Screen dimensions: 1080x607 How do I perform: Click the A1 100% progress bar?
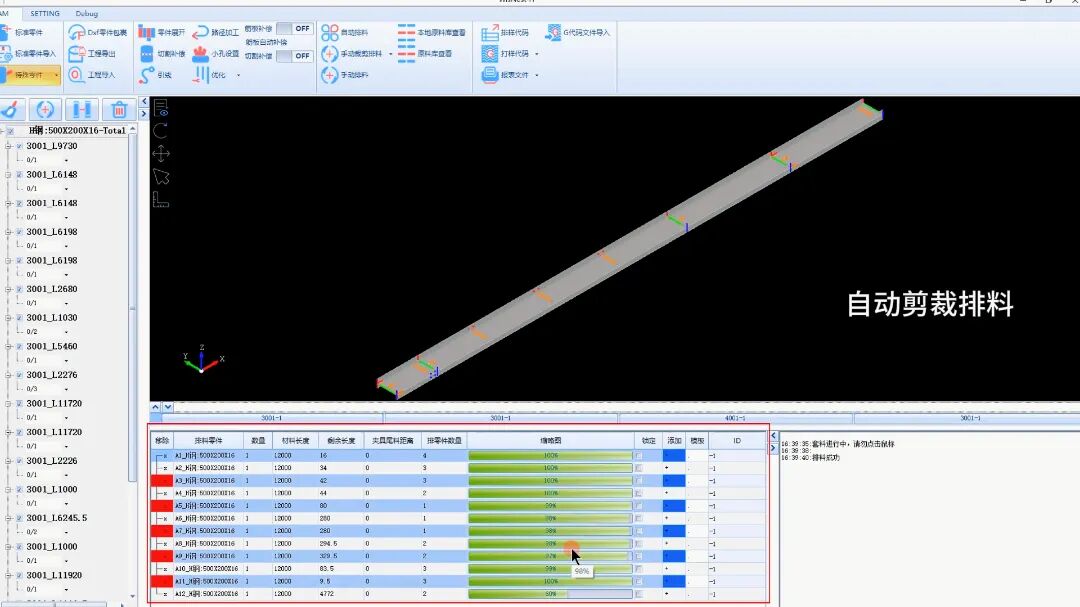coord(550,455)
